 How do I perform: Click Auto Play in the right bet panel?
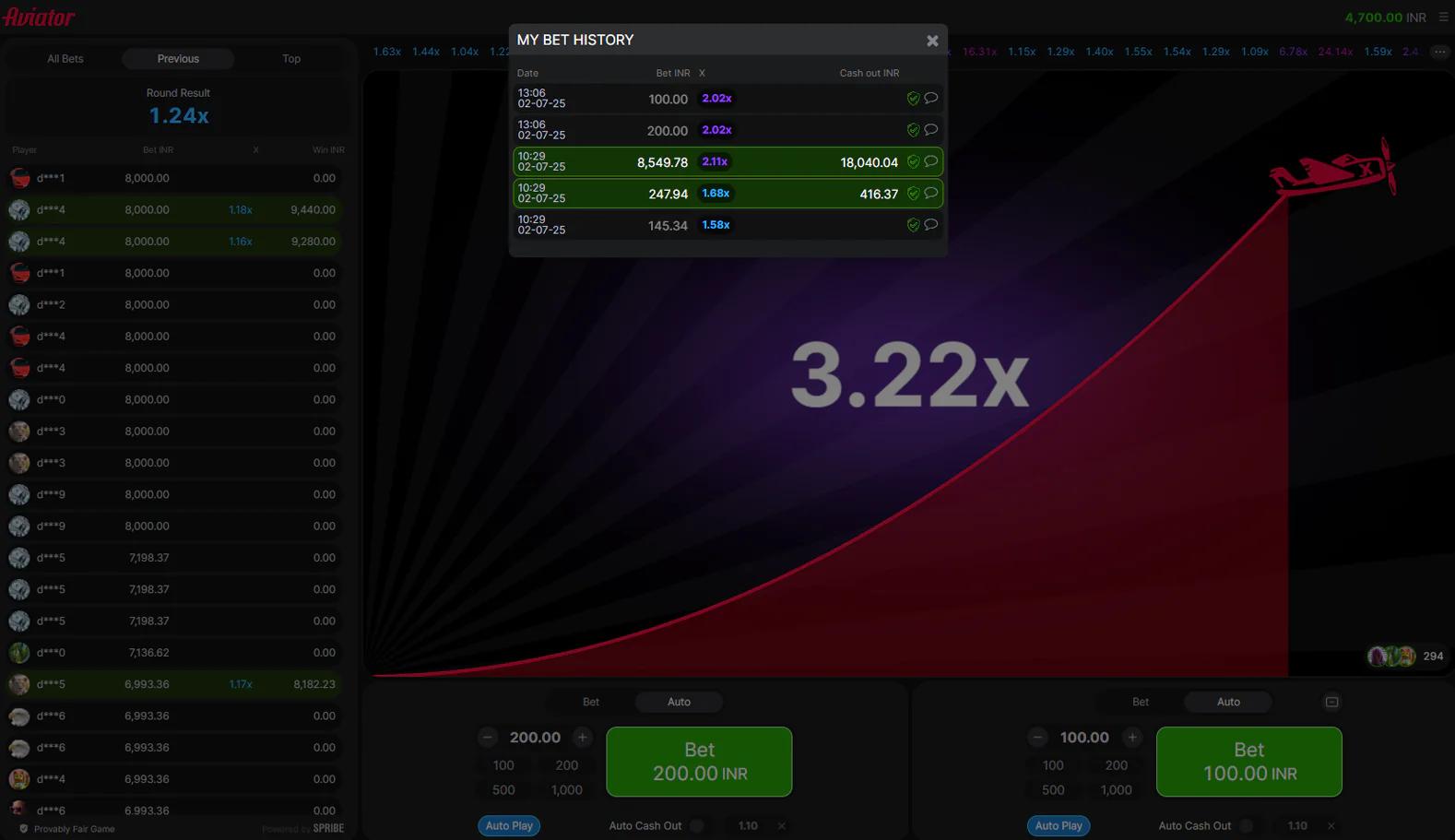click(x=1058, y=826)
